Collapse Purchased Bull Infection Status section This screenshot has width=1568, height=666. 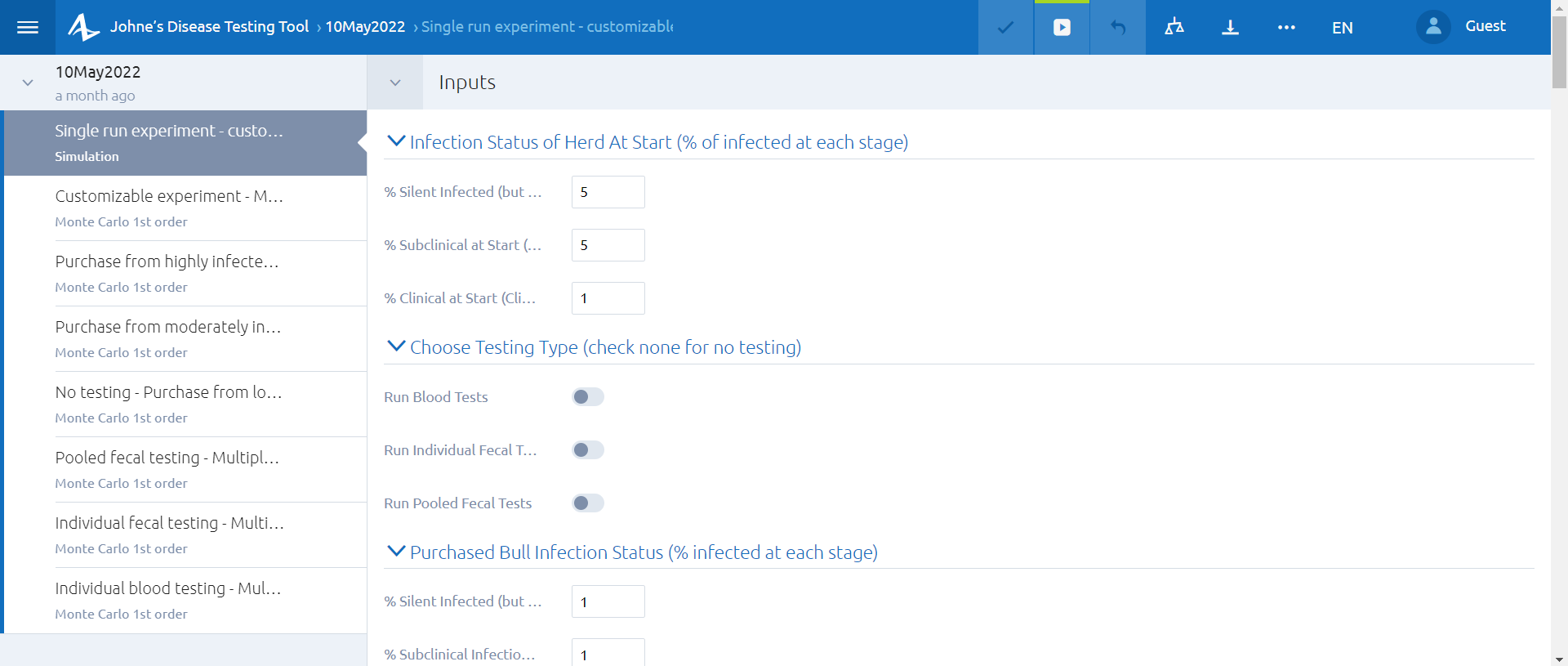[x=396, y=552]
